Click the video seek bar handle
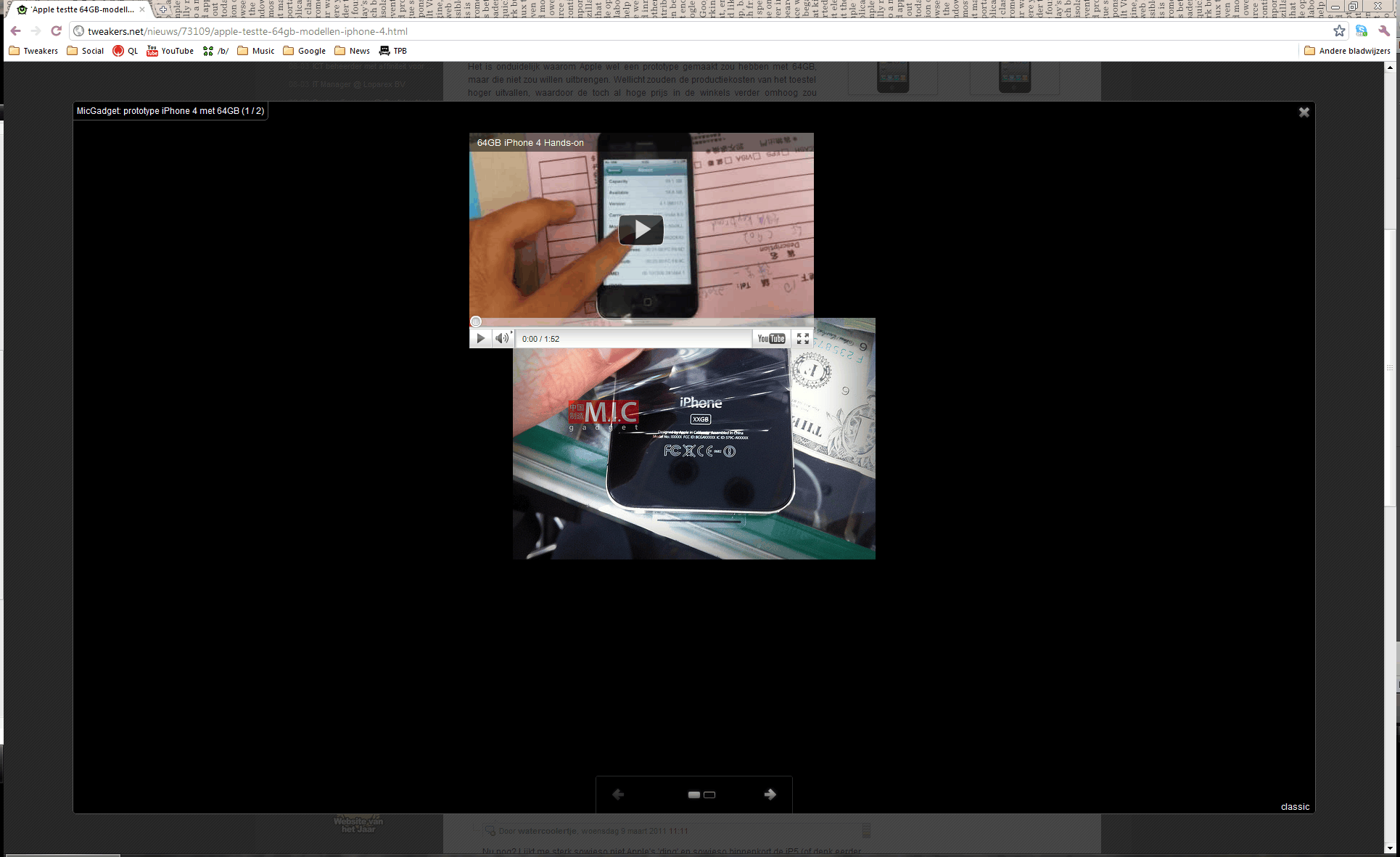The width and height of the screenshot is (1400, 857). [476, 321]
